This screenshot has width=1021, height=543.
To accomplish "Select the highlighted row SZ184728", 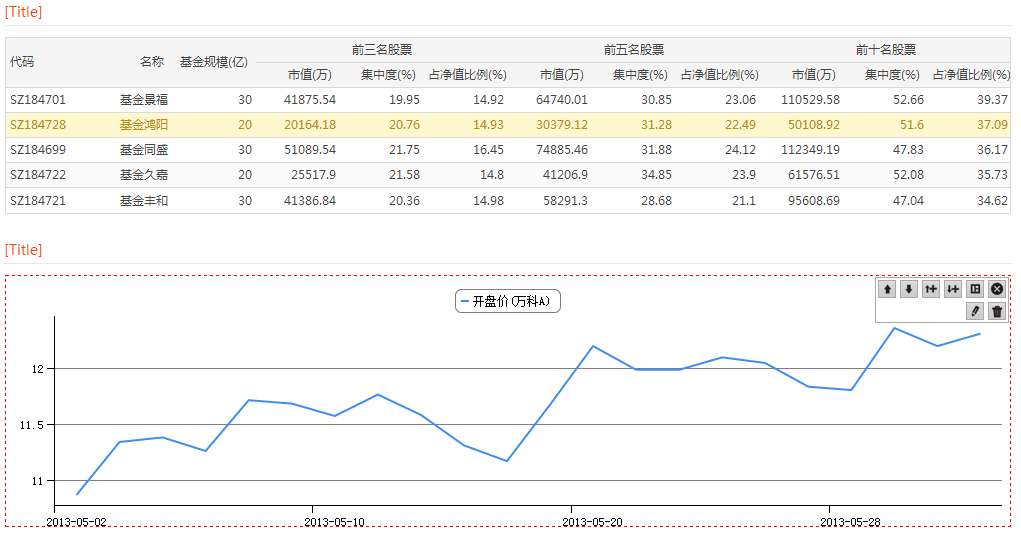I will 38,124.
